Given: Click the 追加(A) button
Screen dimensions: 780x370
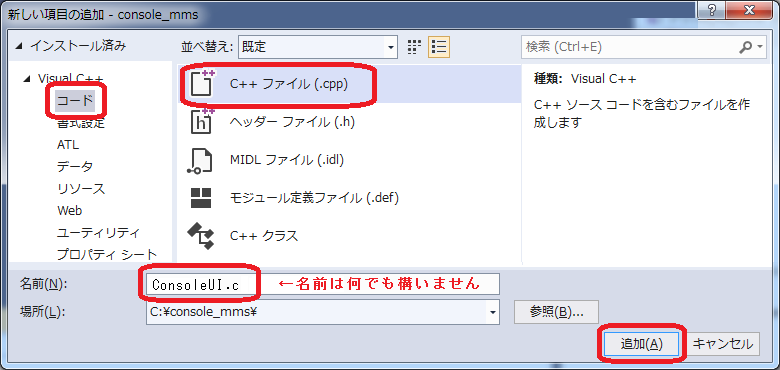Looking at the screenshot, I should 641,344.
